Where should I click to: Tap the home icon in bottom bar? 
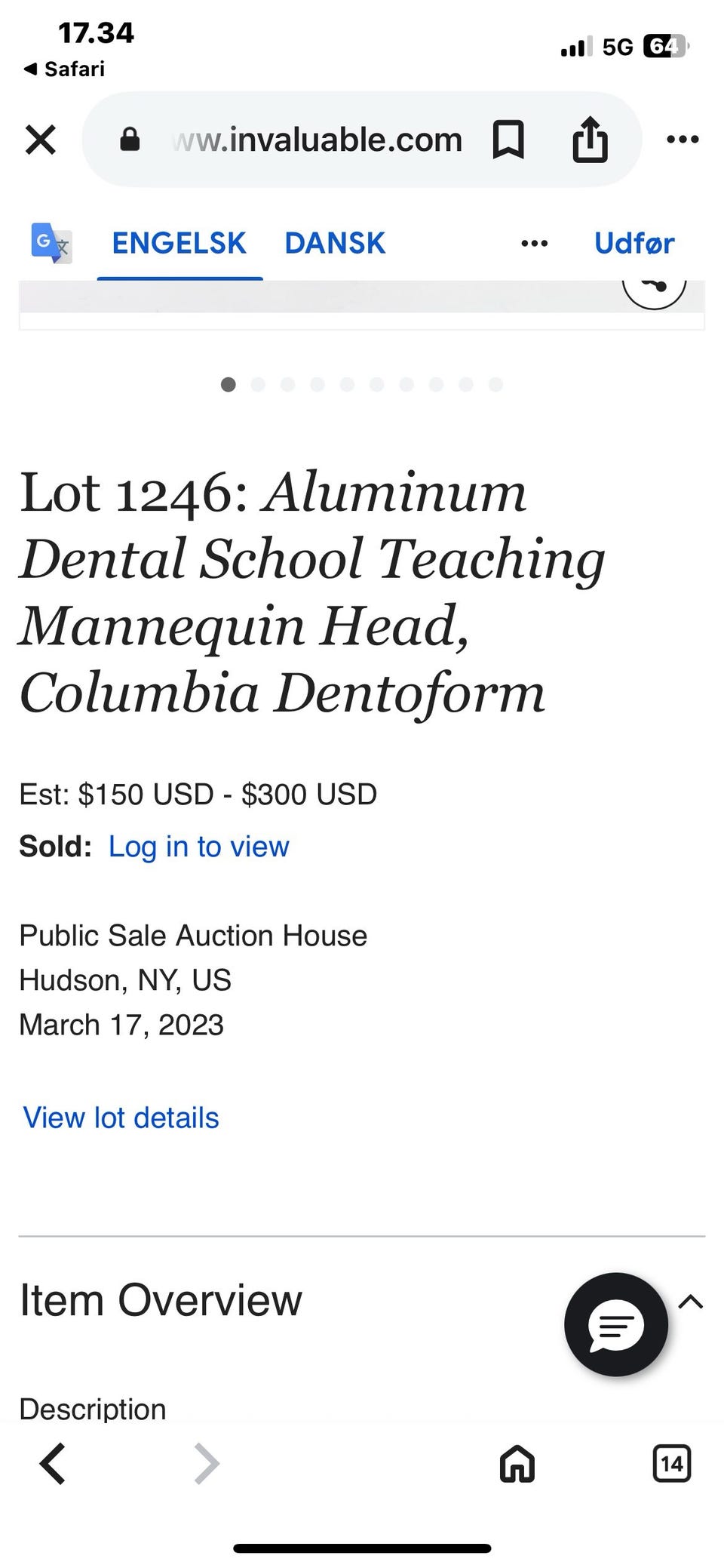tap(517, 1464)
